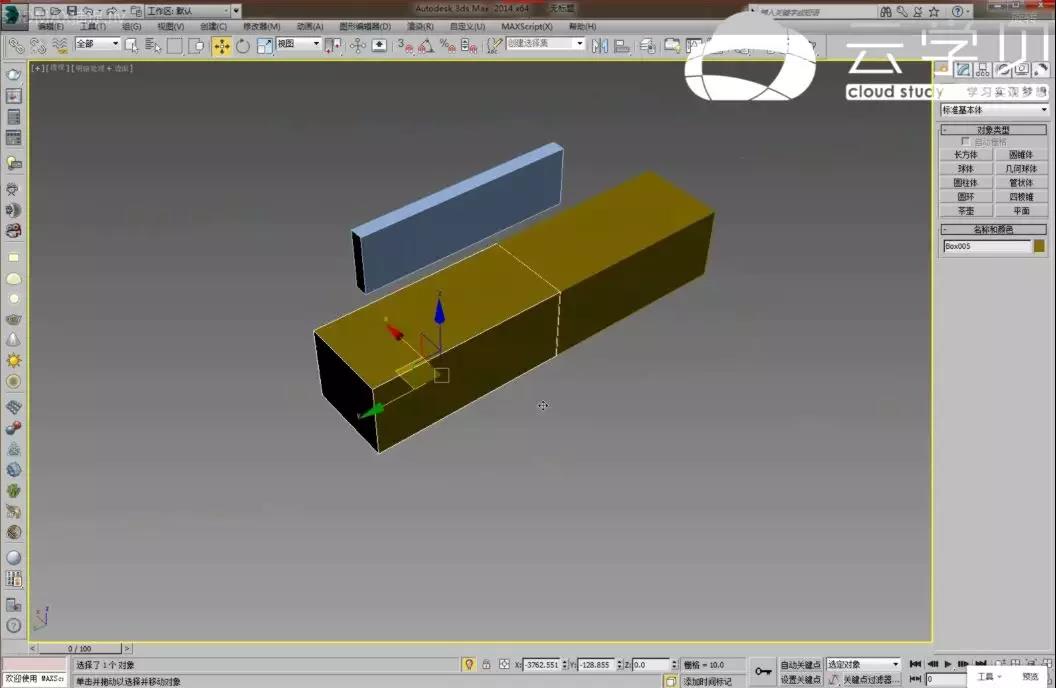Redo the action with the redo arrow
1056x688 pixels.
click(112, 11)
